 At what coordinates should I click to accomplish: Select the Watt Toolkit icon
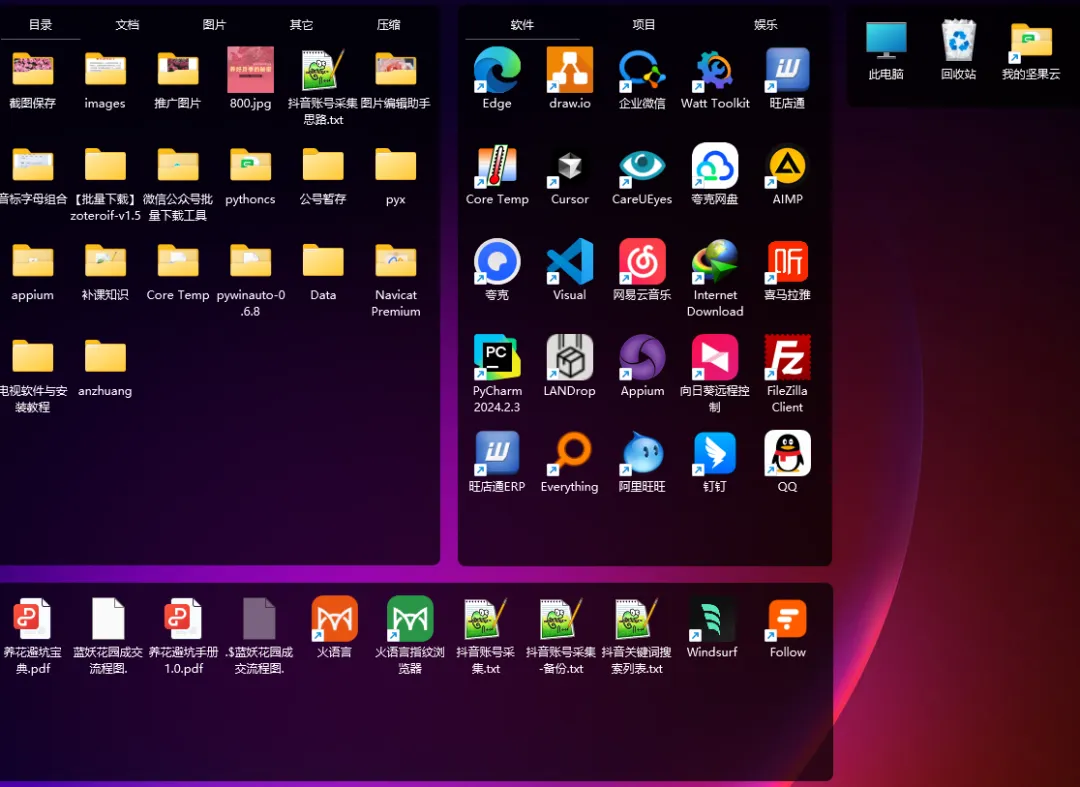(x=715, y=70)
